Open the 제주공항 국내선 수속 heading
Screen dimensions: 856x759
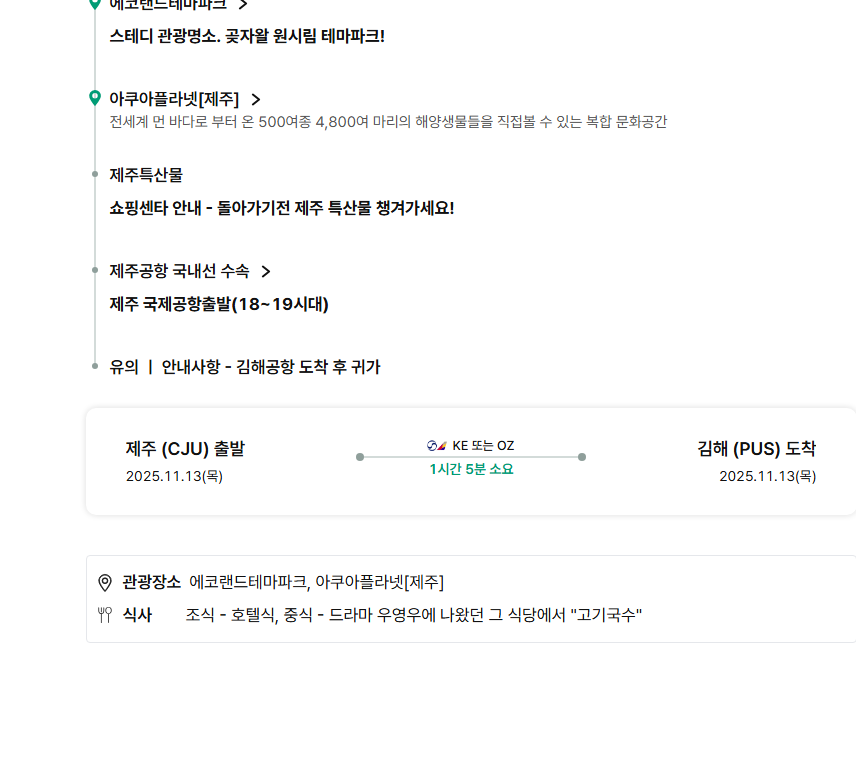coord(179,271)
